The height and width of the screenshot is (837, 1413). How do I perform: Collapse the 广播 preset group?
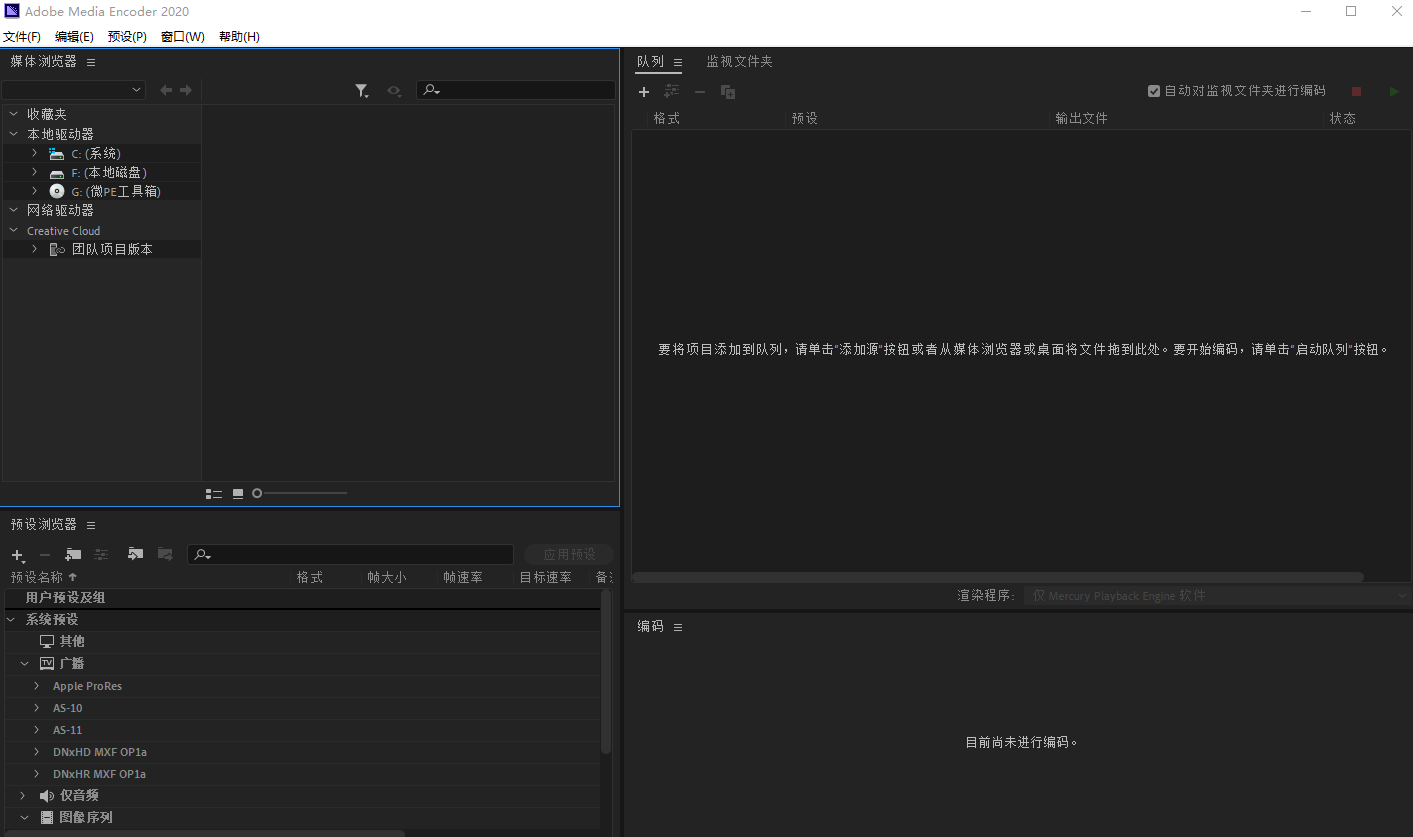(x=25, y=663)
